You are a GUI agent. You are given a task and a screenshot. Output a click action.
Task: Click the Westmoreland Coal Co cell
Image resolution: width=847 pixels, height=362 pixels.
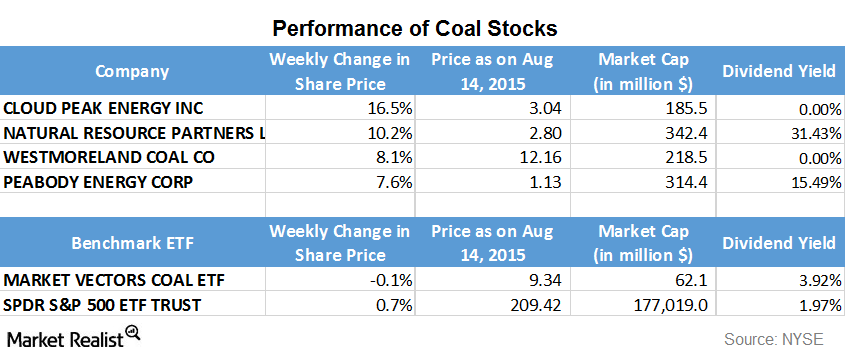pos(132,157)
